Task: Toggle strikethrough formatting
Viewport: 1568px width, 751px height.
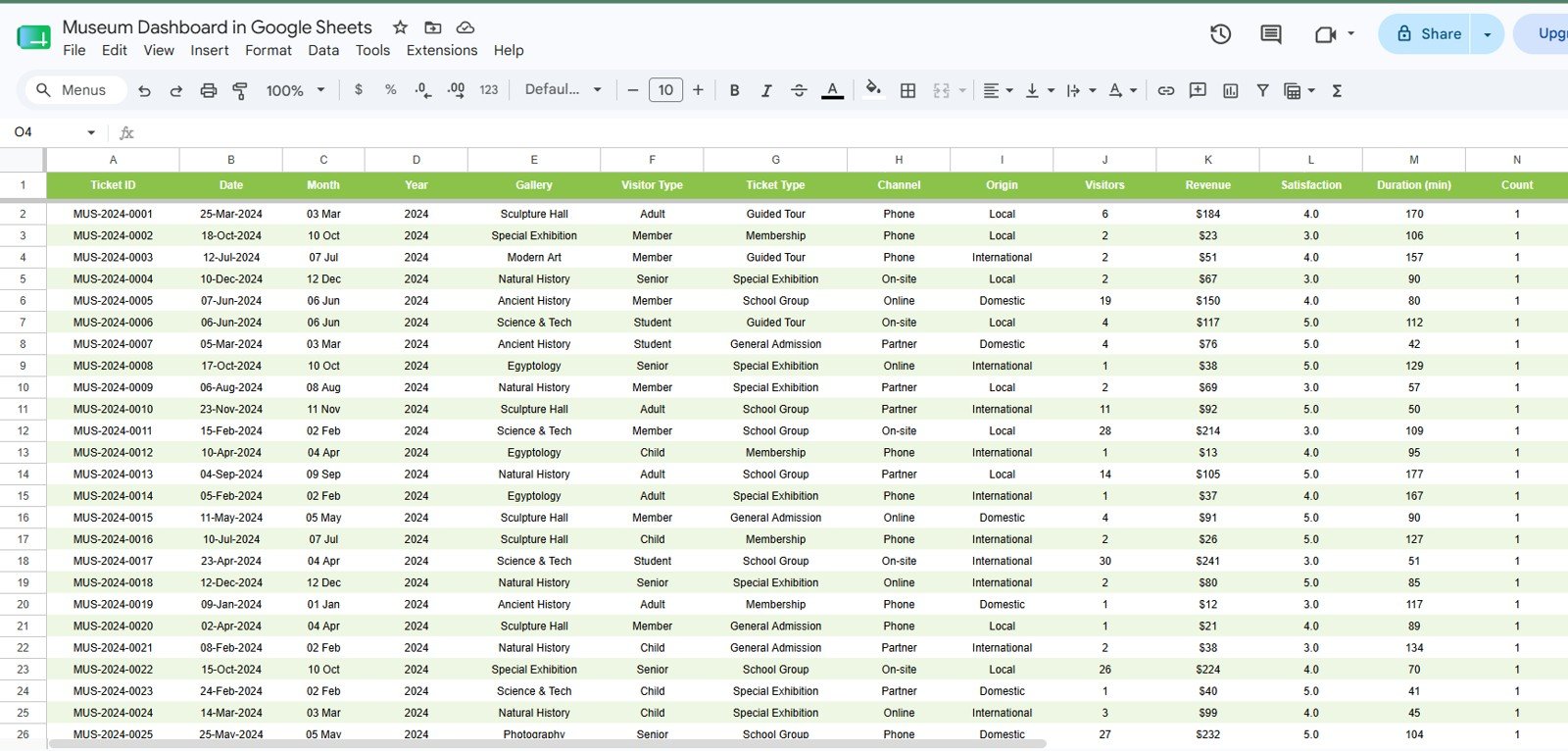Action: point(799,90)
